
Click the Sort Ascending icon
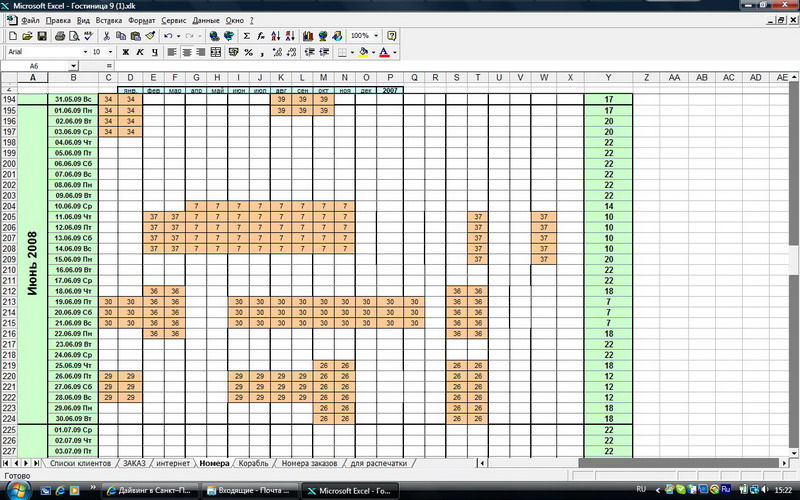pyautogui.click(x=277, y=36)
